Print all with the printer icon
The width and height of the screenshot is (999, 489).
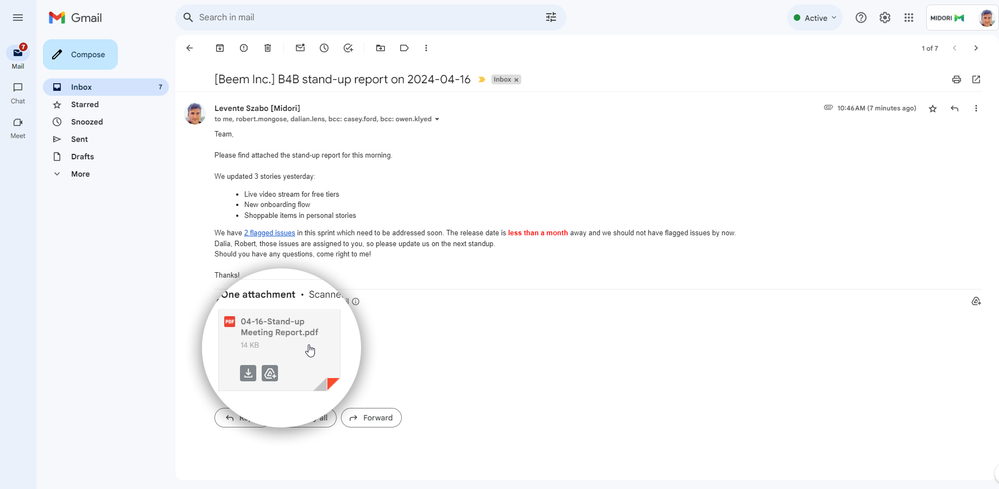(x=956, y=80)
